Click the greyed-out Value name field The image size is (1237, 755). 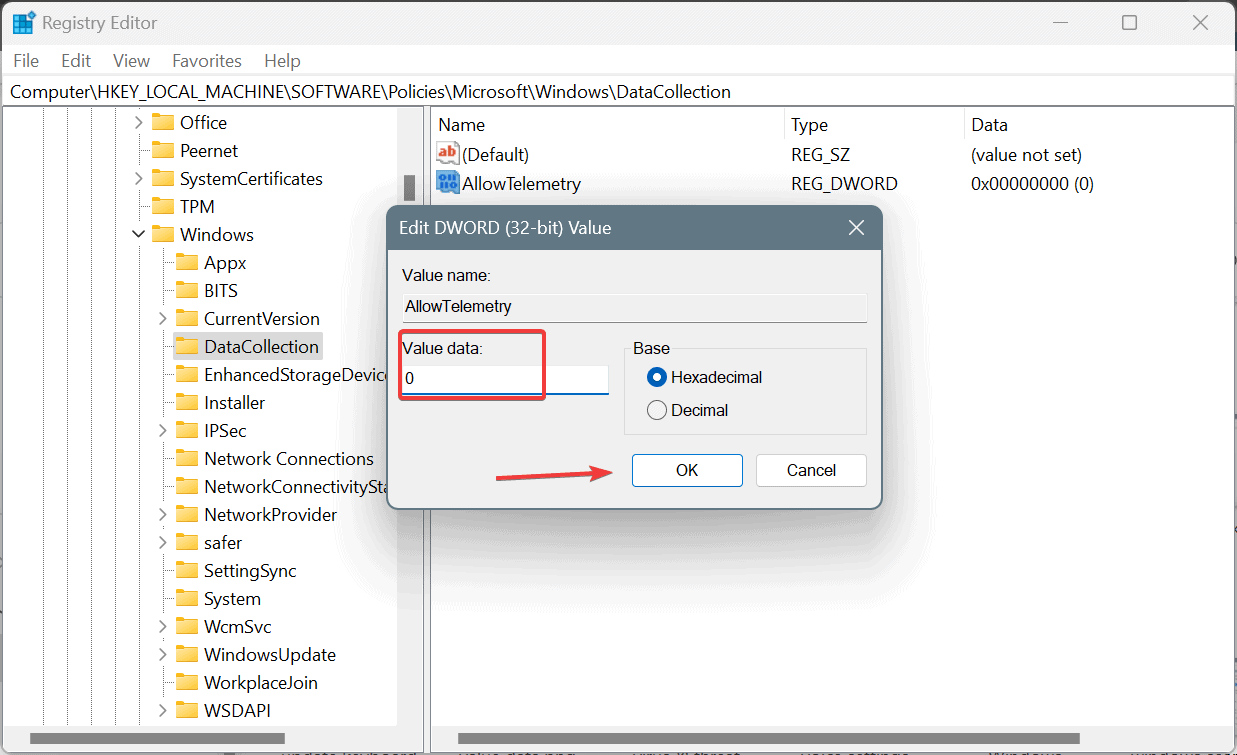pos(635,307)
